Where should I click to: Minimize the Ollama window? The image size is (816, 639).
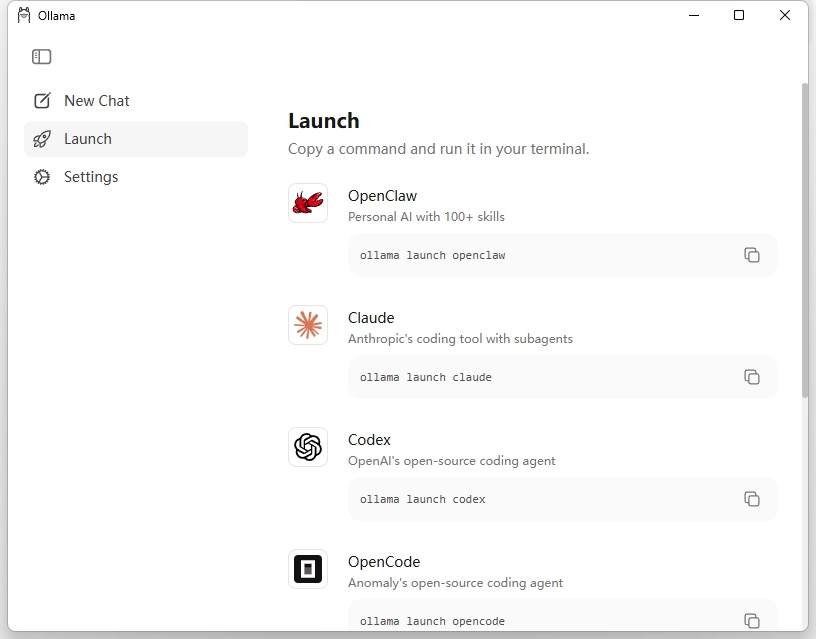694,16
